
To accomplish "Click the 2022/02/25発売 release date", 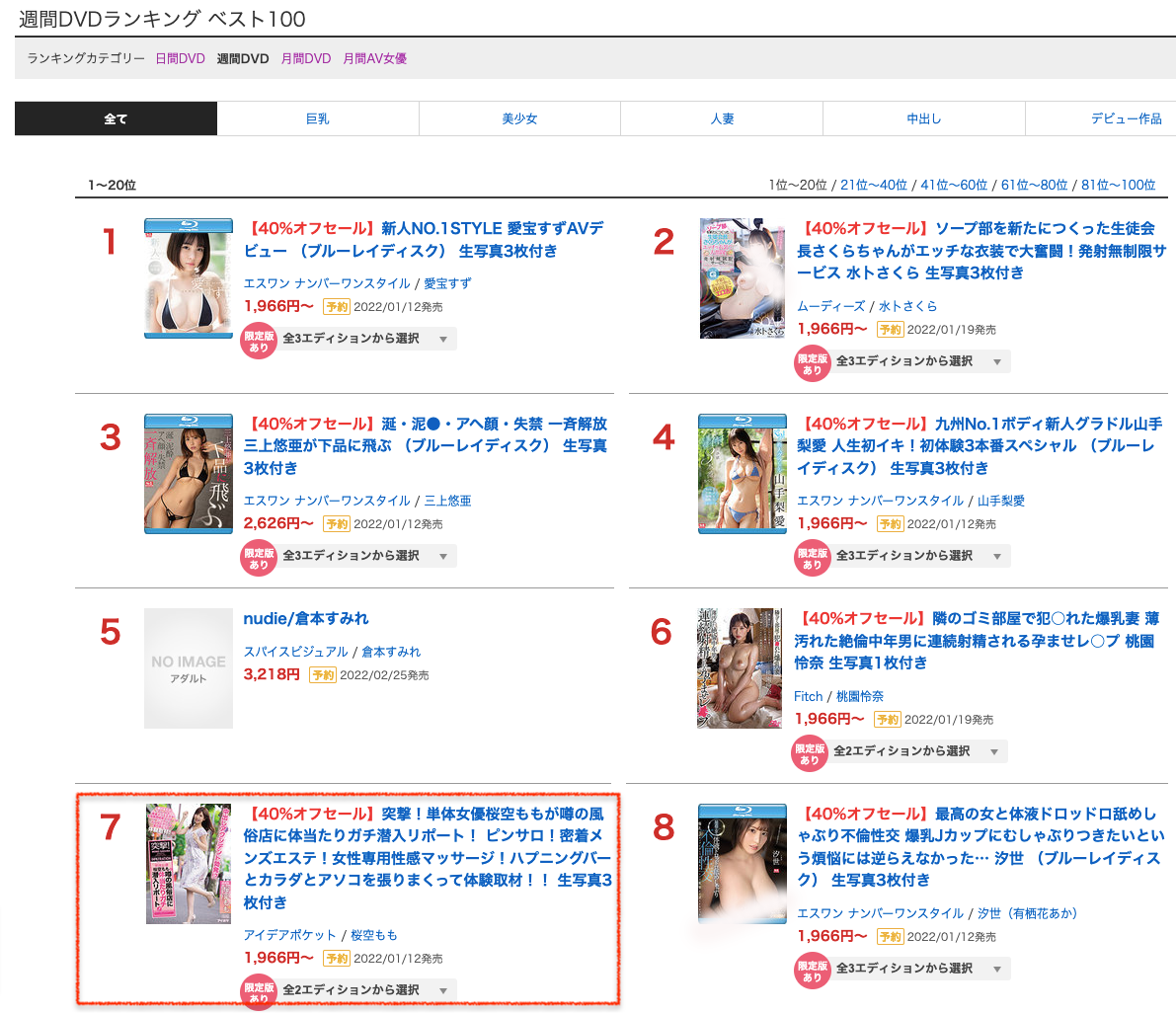I will click(x=385, y=675).
